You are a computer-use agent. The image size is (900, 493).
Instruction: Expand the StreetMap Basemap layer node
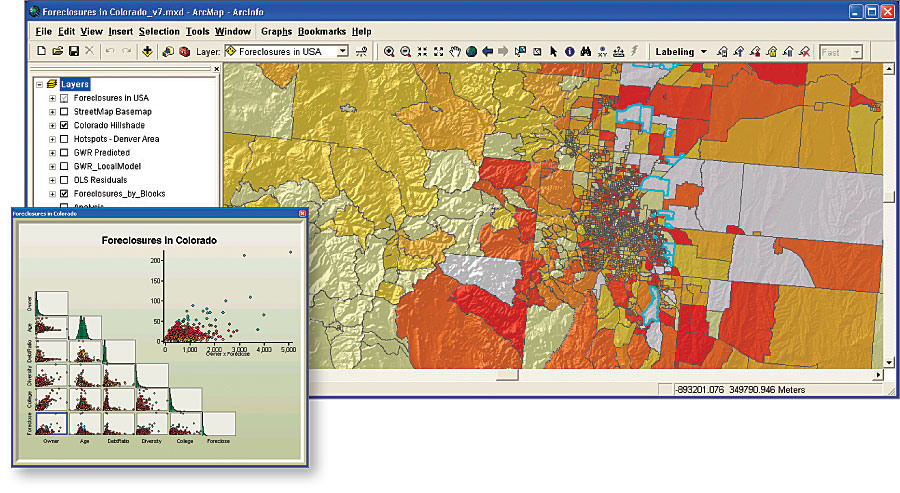[x=52, y=112]
